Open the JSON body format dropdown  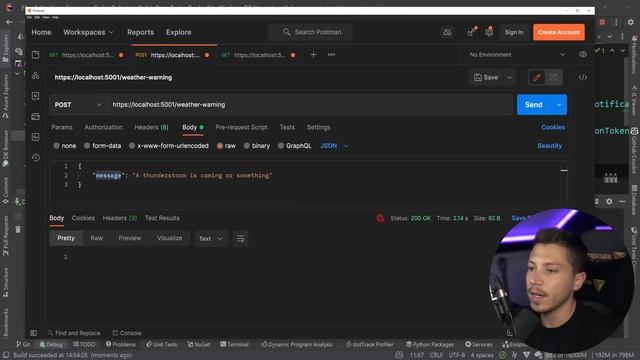(x=334, y=146)
